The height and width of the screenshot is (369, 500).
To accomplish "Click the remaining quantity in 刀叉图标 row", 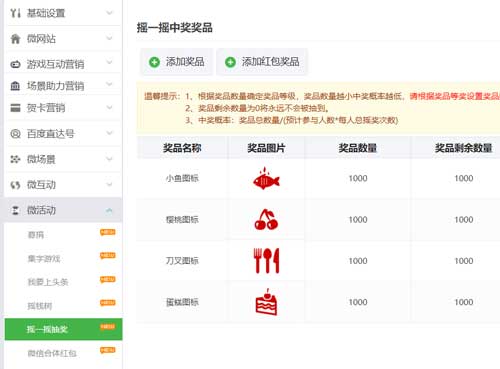I will coord(464,261).
